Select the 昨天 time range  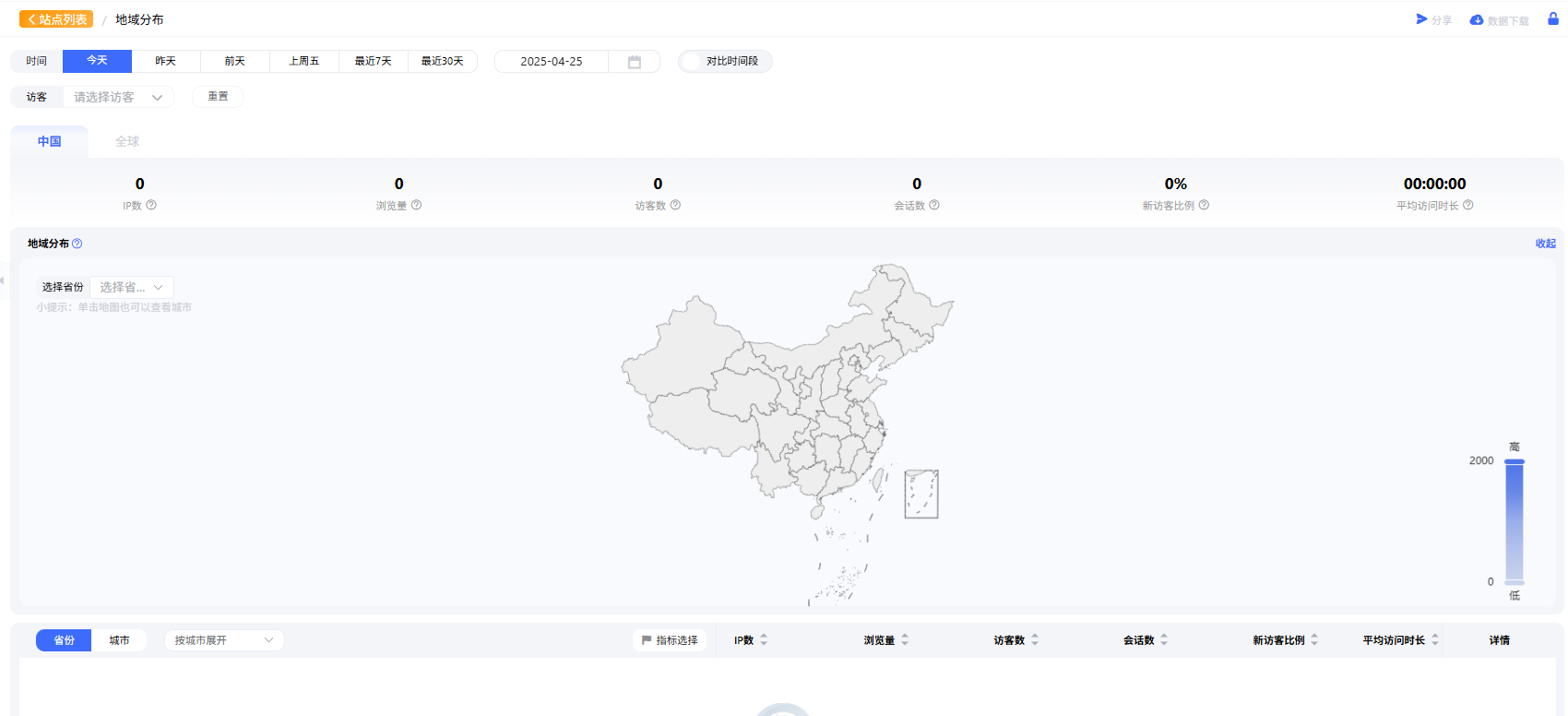tap(166, 61)
